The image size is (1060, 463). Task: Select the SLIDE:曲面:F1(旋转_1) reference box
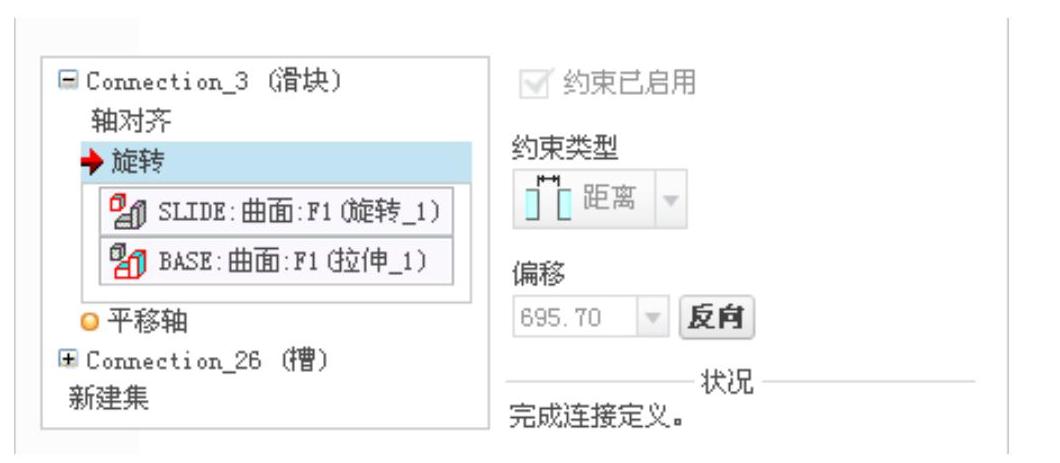(x=276, y=212)
